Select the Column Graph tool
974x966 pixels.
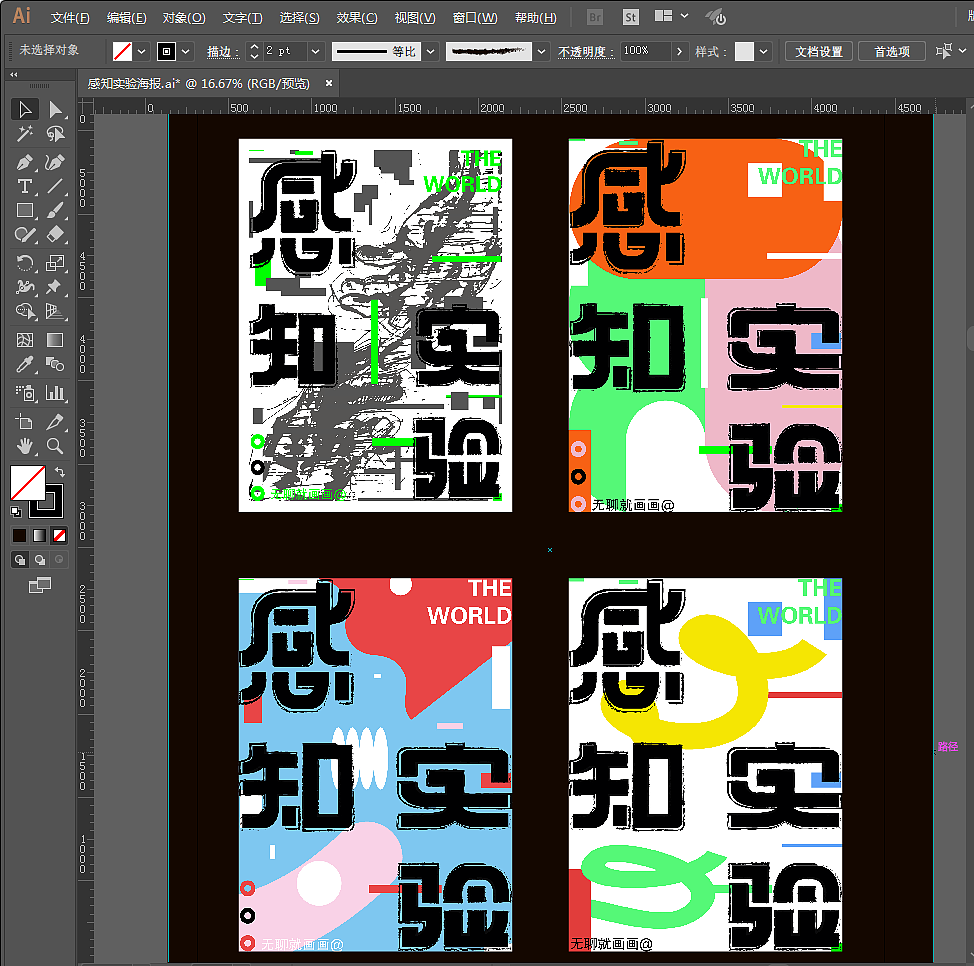click(55, 393)
